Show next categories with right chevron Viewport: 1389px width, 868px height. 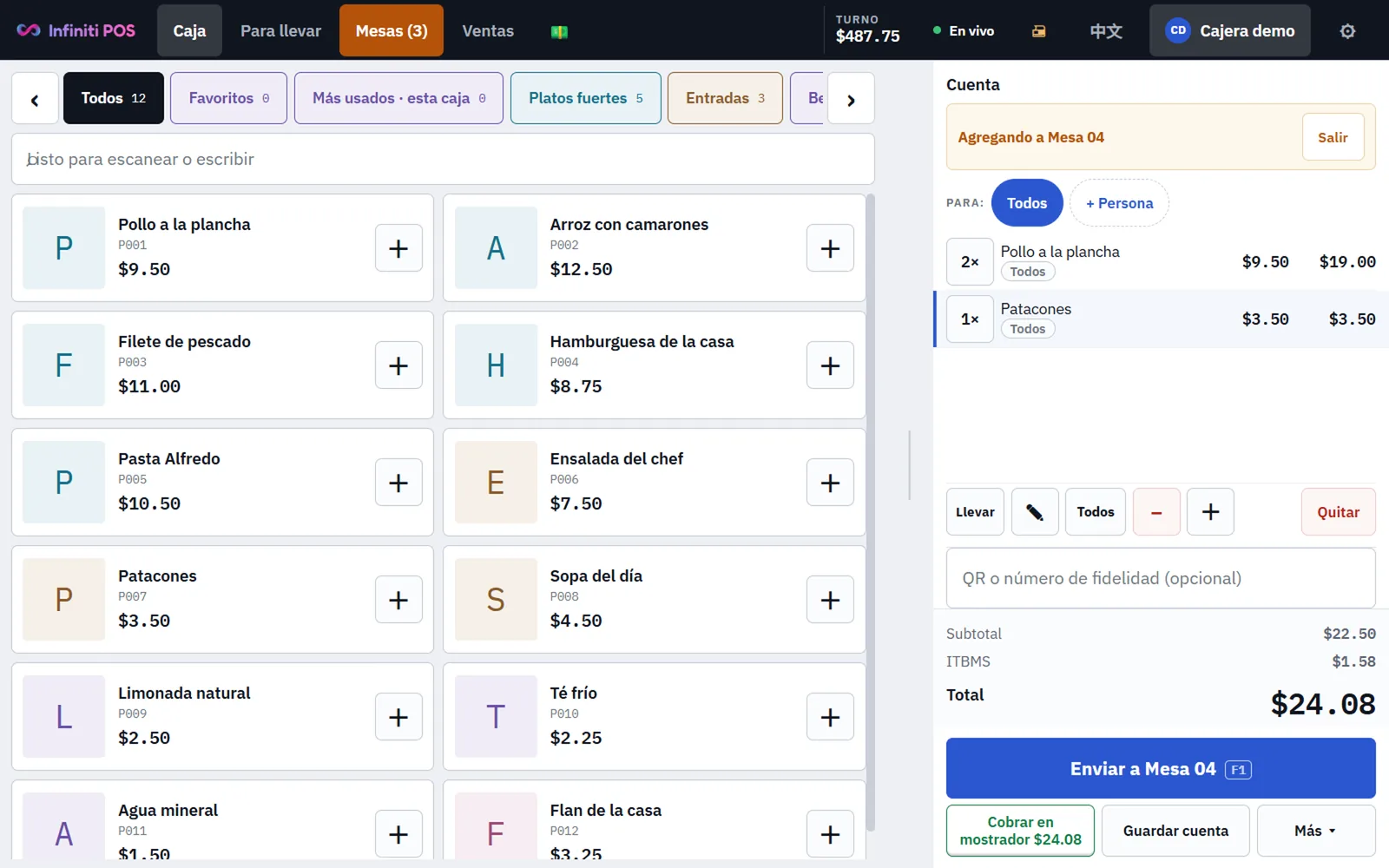[851, 99]
